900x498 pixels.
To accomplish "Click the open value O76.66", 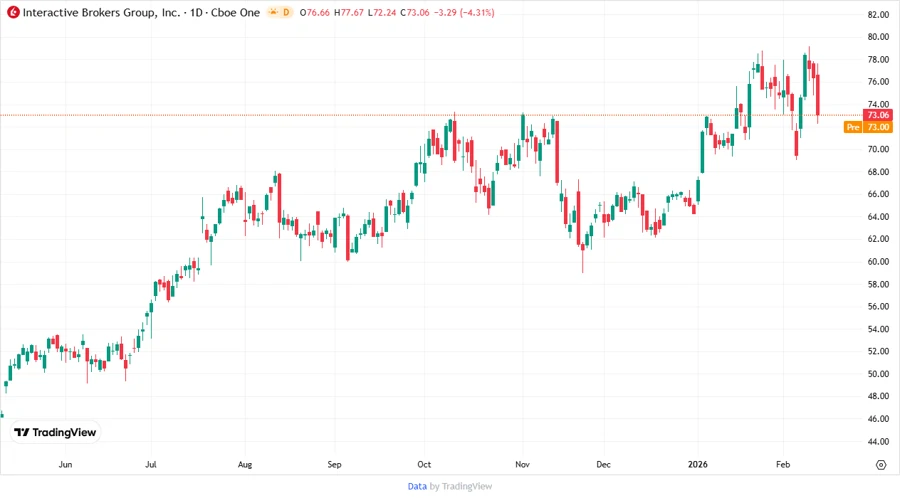I will tap(315, 13).
